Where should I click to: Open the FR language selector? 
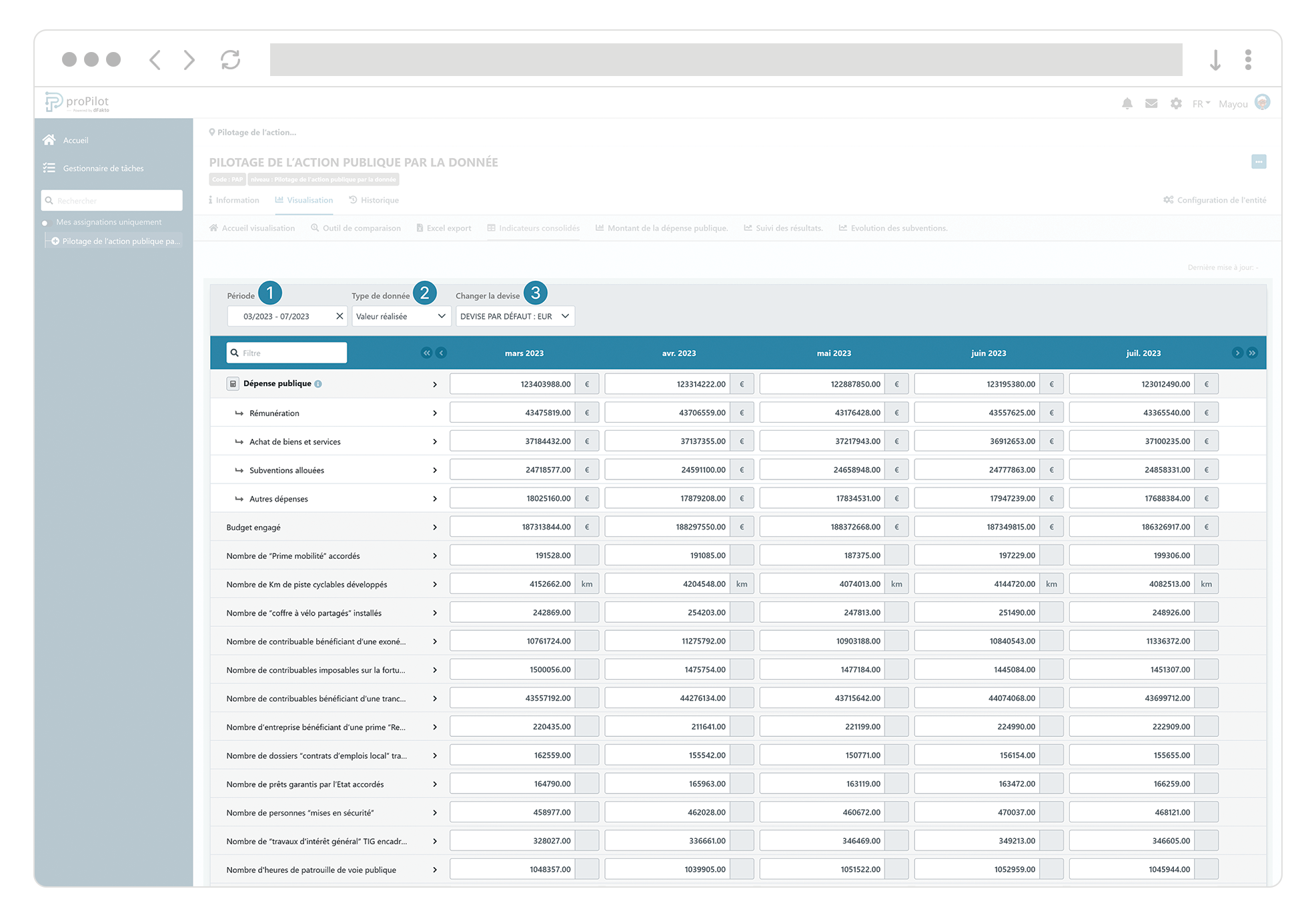(1201, 103)
